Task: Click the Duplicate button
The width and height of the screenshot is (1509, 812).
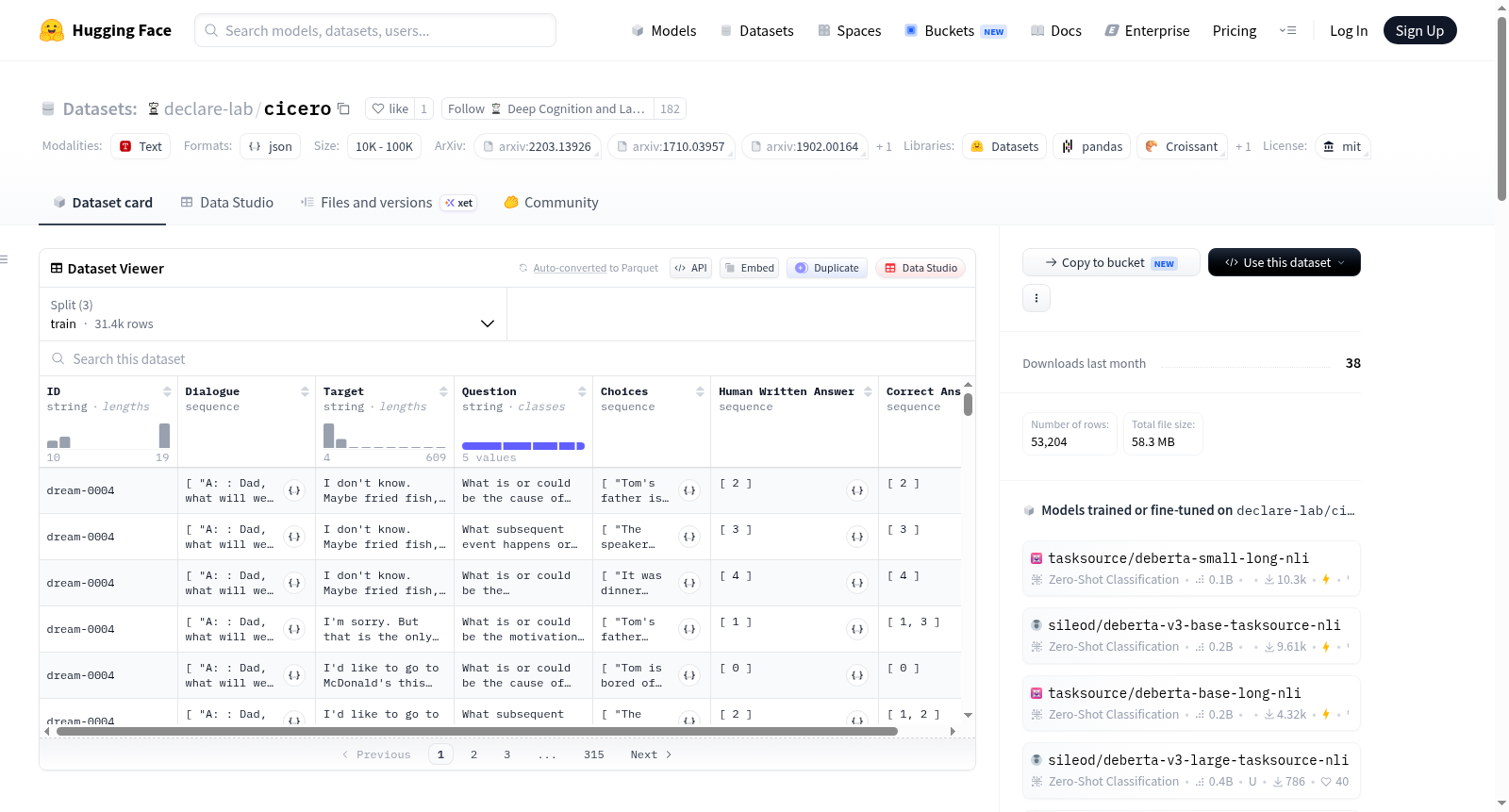Action: coord(827,268)
